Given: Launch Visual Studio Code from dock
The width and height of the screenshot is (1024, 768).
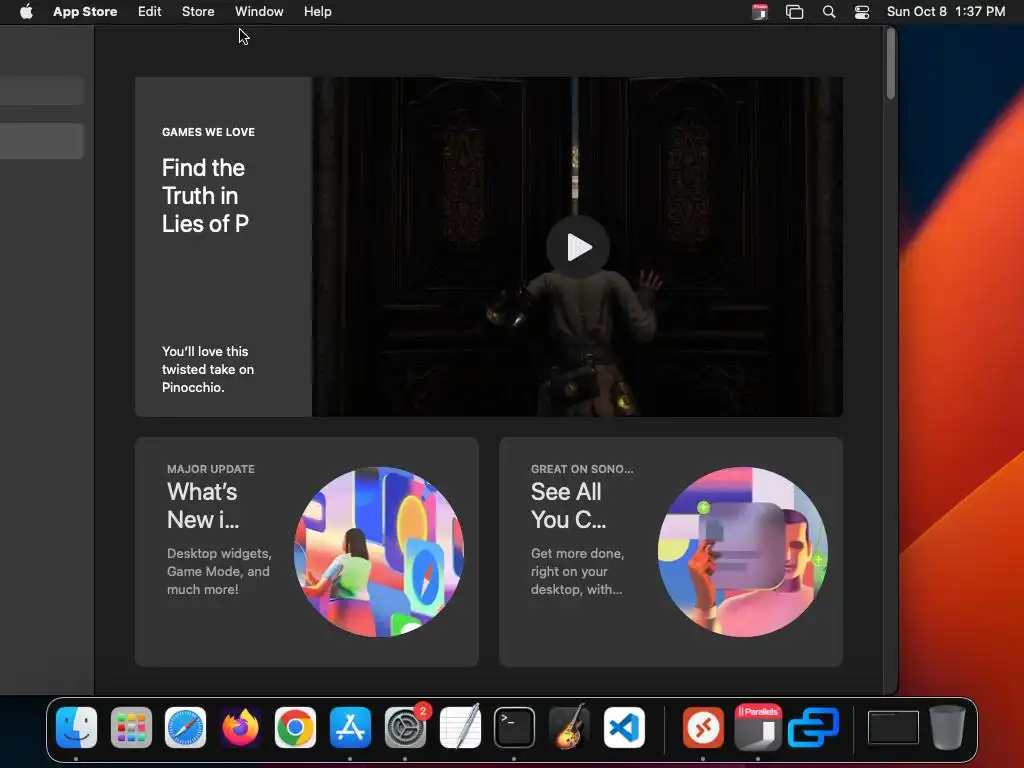Looking at the screenshot, I should (624, 727).
